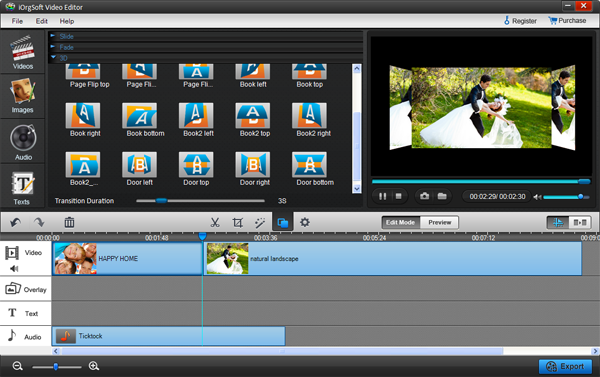Switch to Edit Mode

[401, 222]
